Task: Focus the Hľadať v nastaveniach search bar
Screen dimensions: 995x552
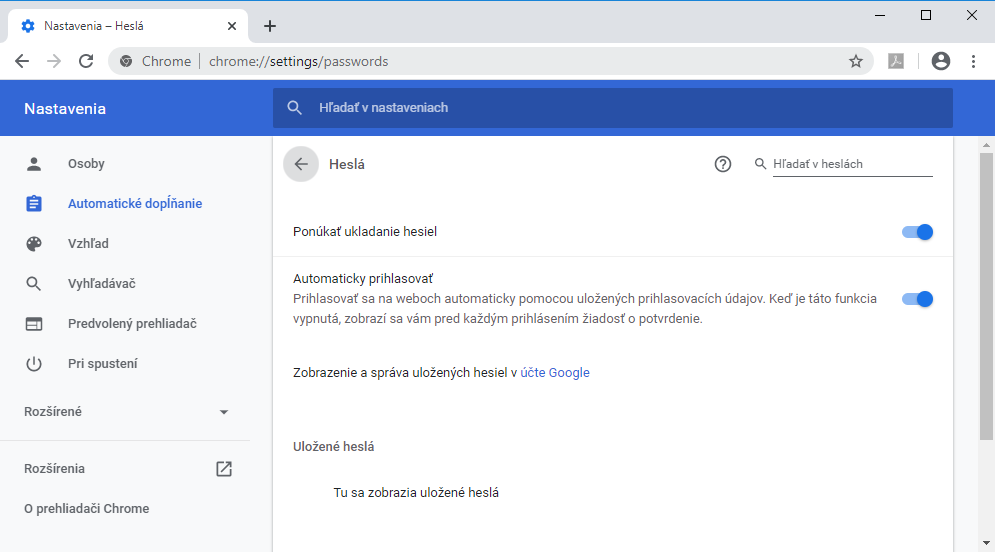Action: point(612,108)
